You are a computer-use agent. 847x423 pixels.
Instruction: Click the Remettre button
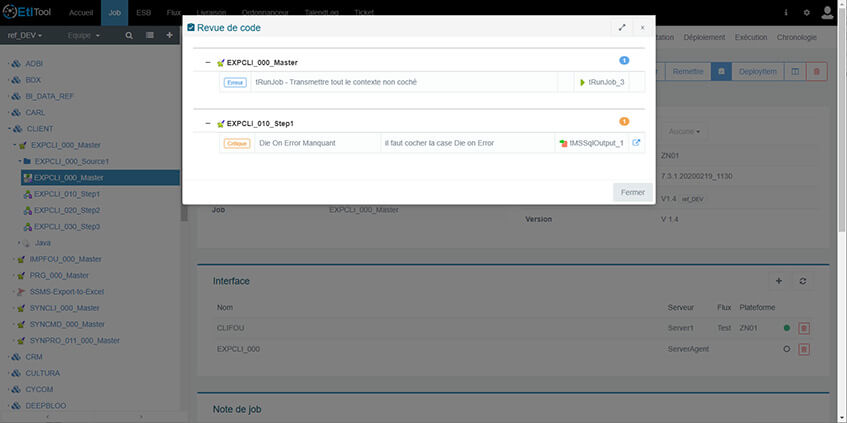688,71
